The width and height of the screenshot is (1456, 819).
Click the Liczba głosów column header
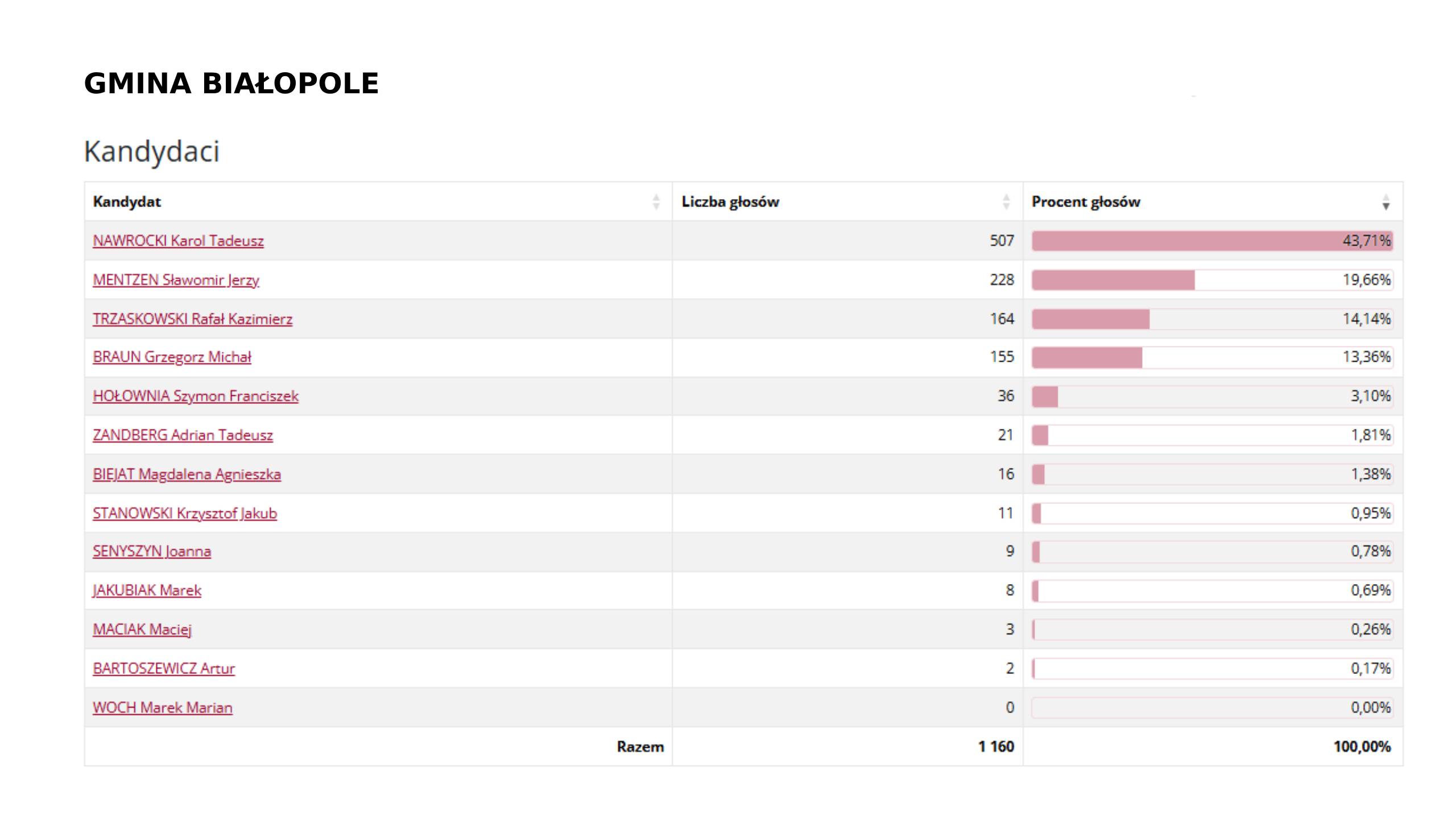coord(730,202)
